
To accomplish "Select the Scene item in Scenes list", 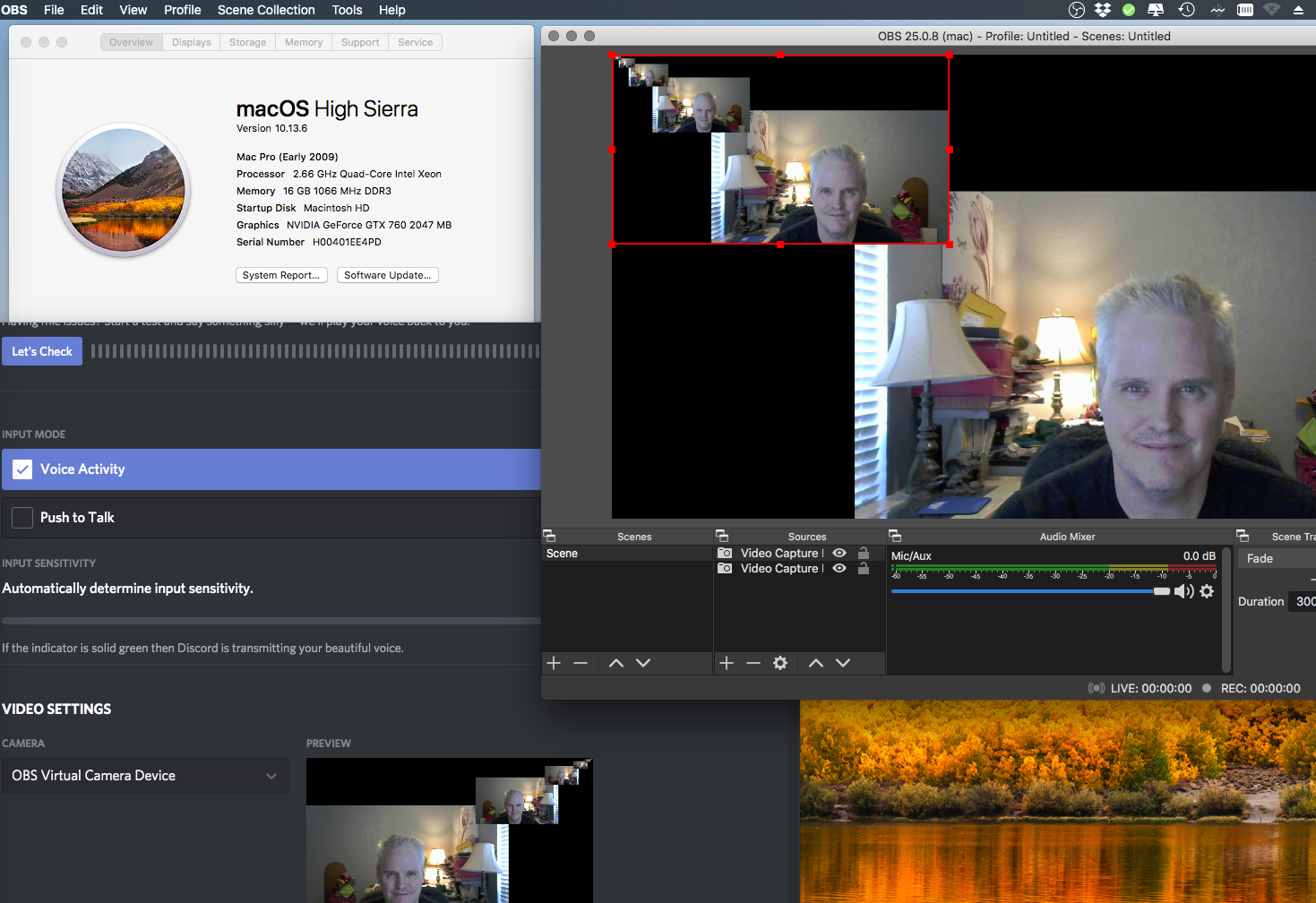I will click(627, 554).
